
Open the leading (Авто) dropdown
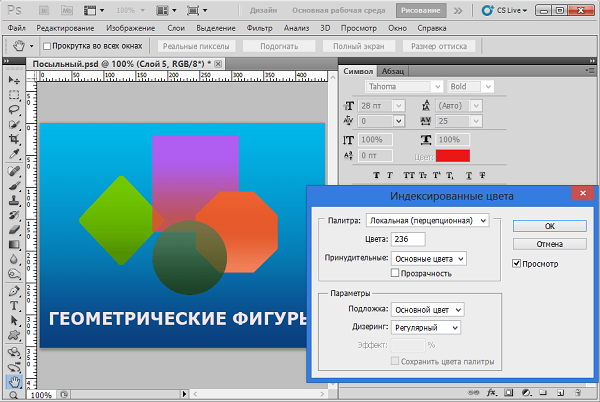(x=476, y=106)
